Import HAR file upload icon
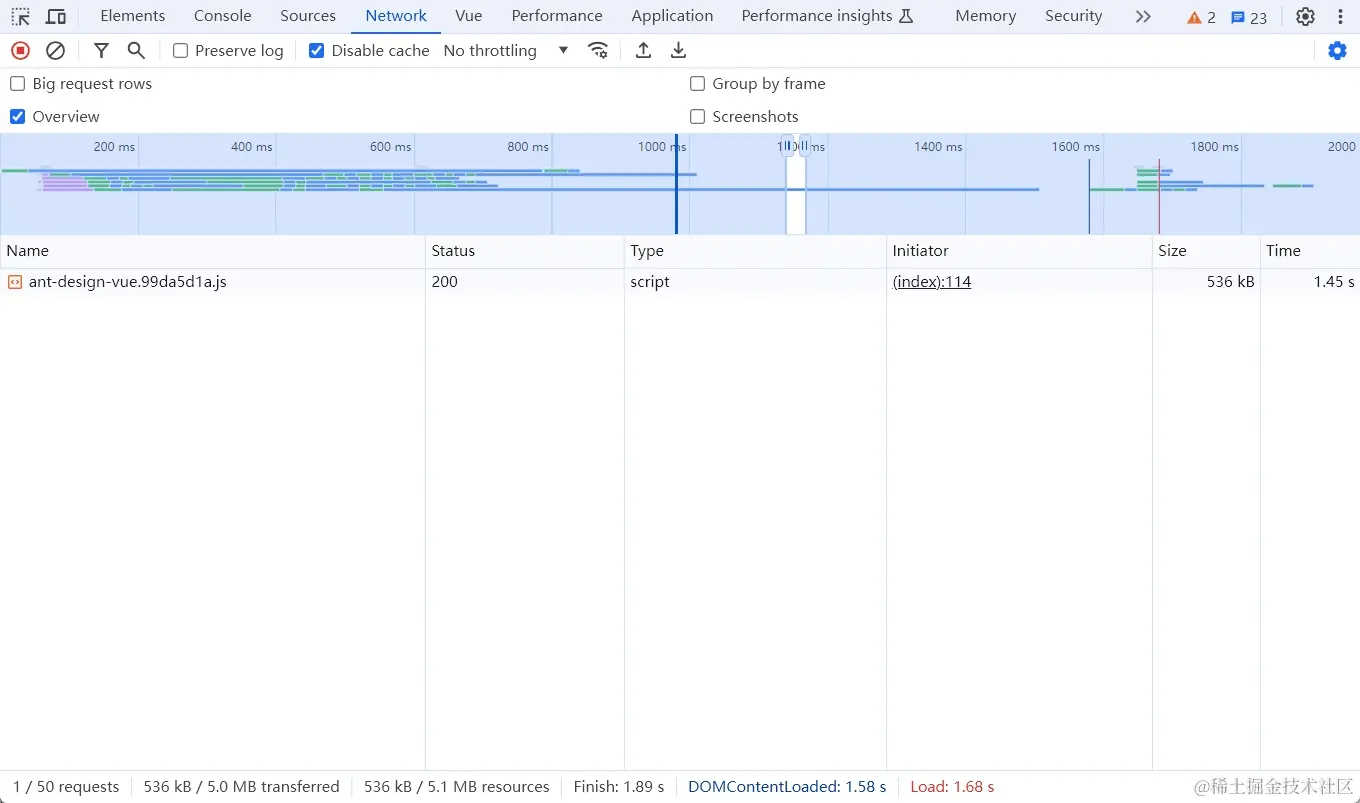The height and width of the screenshot is (803, 1360). click(x=644, y=51)
